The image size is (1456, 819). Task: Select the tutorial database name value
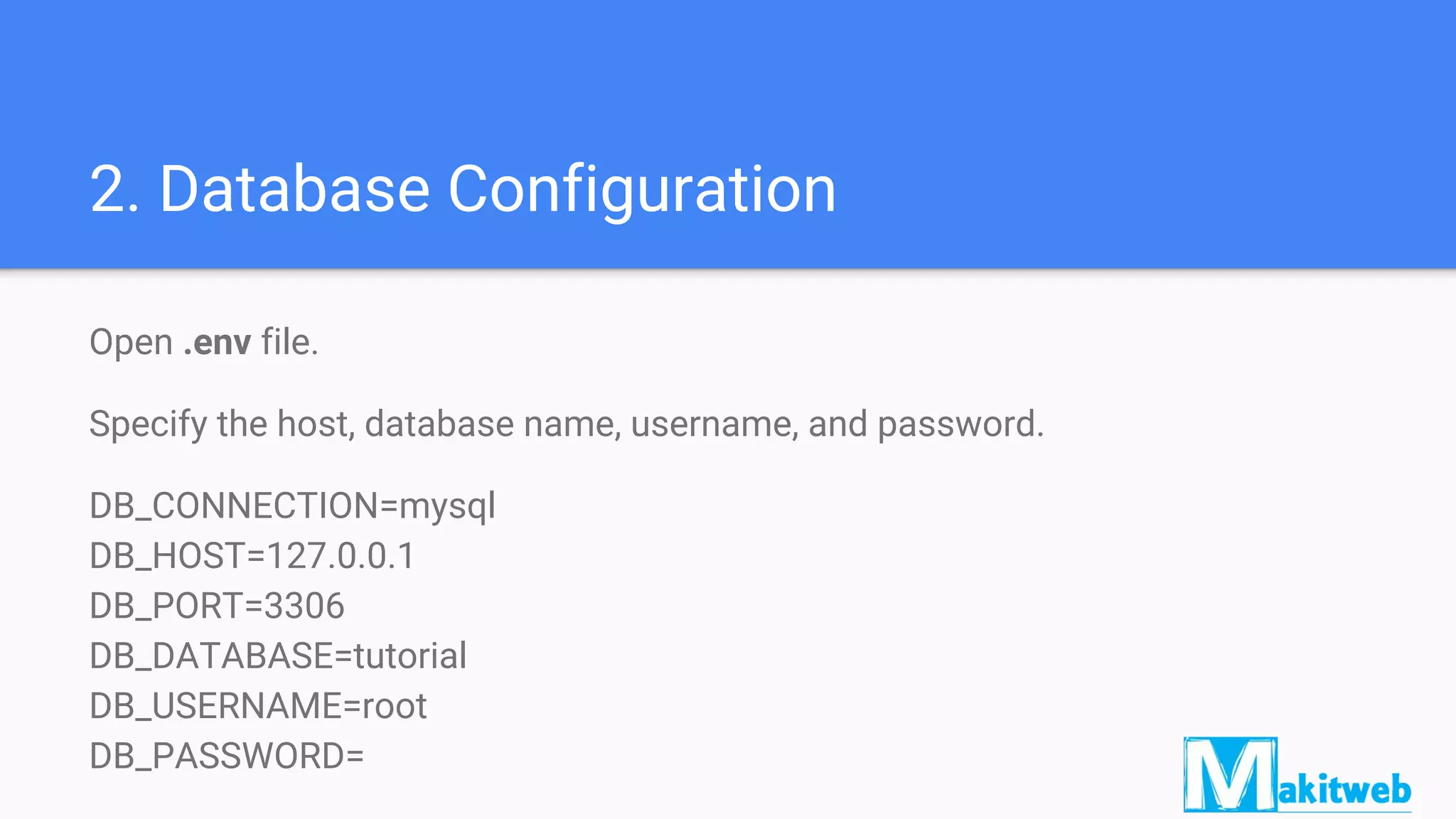tap(410, 656)
